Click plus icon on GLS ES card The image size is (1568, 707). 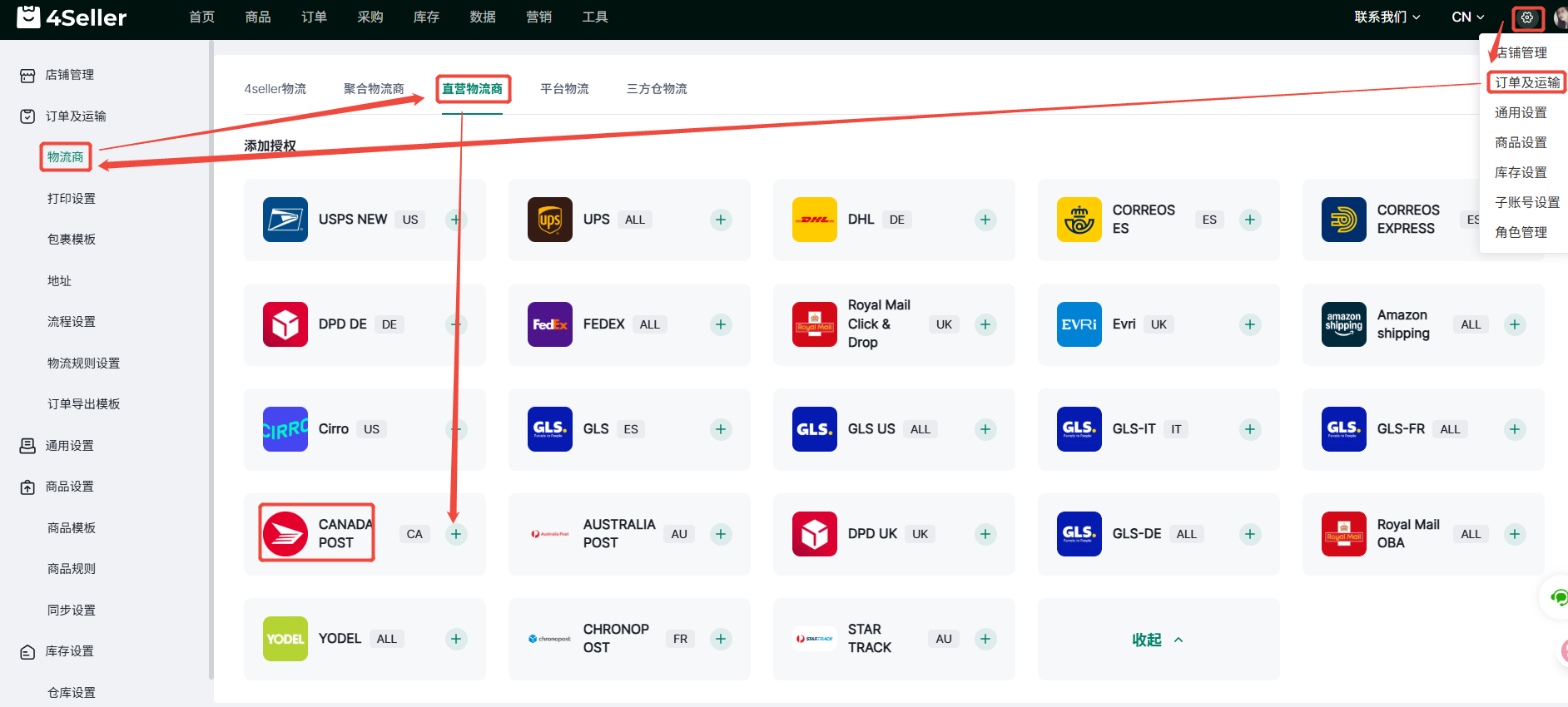[721, 429]
